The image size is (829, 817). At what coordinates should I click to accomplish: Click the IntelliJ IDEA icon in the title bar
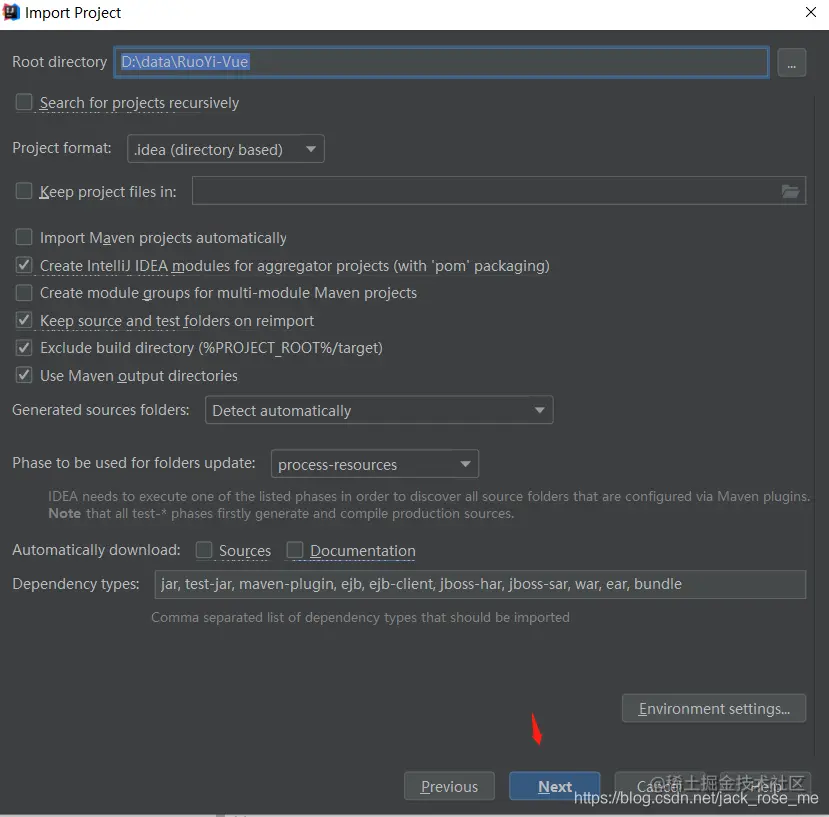pos(11,12)
